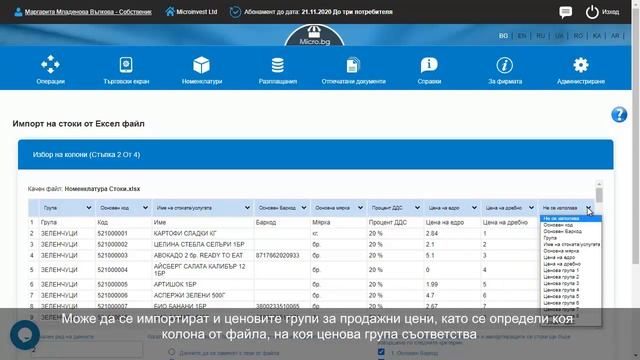640x360 pixels.
Task: Open the owner account name link
Action: [88, 12]
